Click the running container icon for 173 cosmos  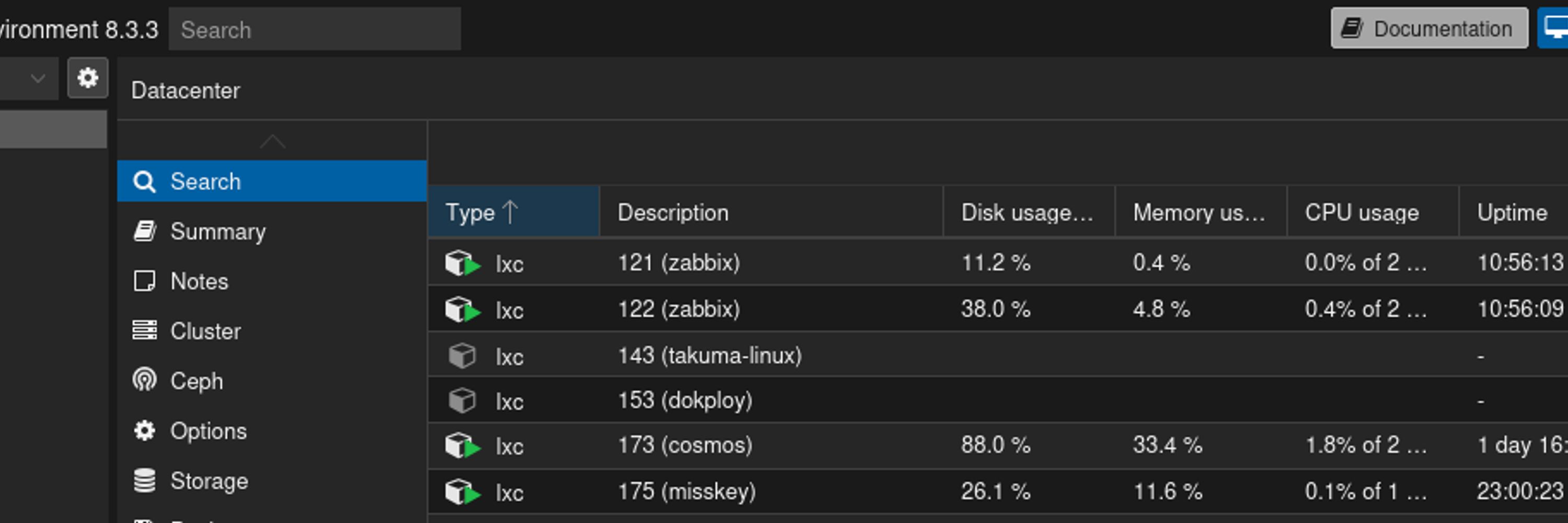463,446
